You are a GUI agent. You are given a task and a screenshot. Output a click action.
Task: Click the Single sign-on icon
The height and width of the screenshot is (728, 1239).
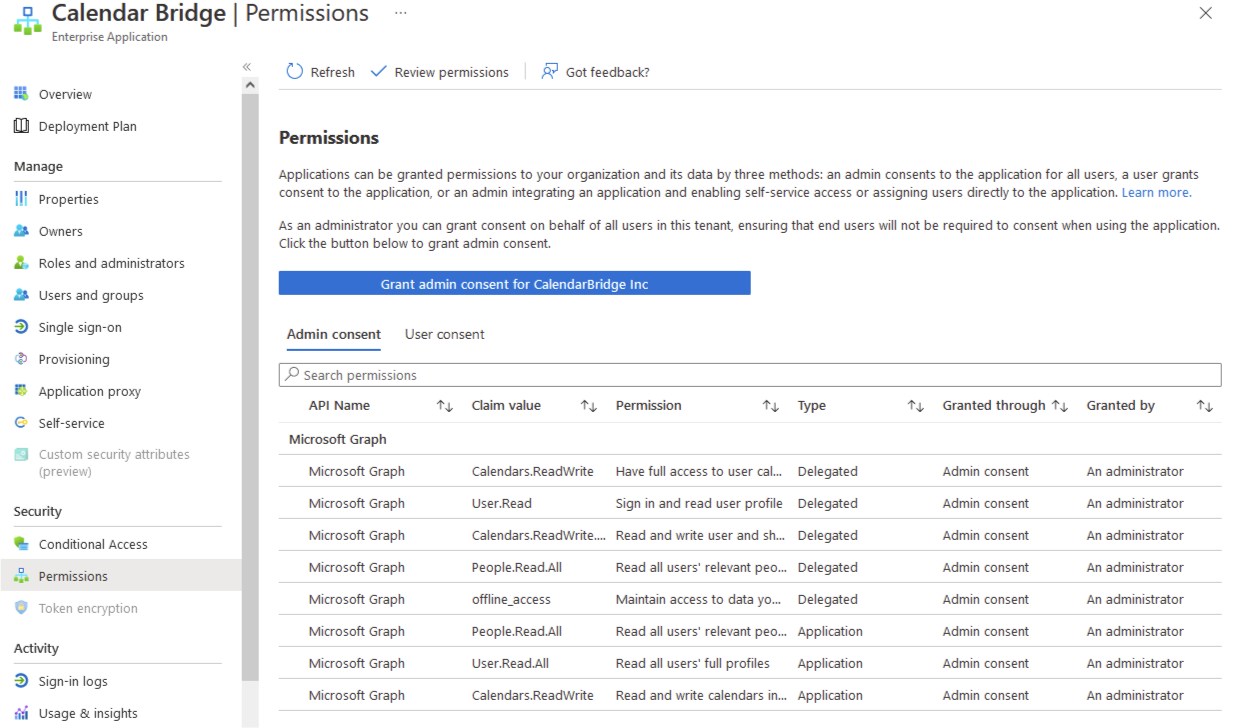pos(21,327)
